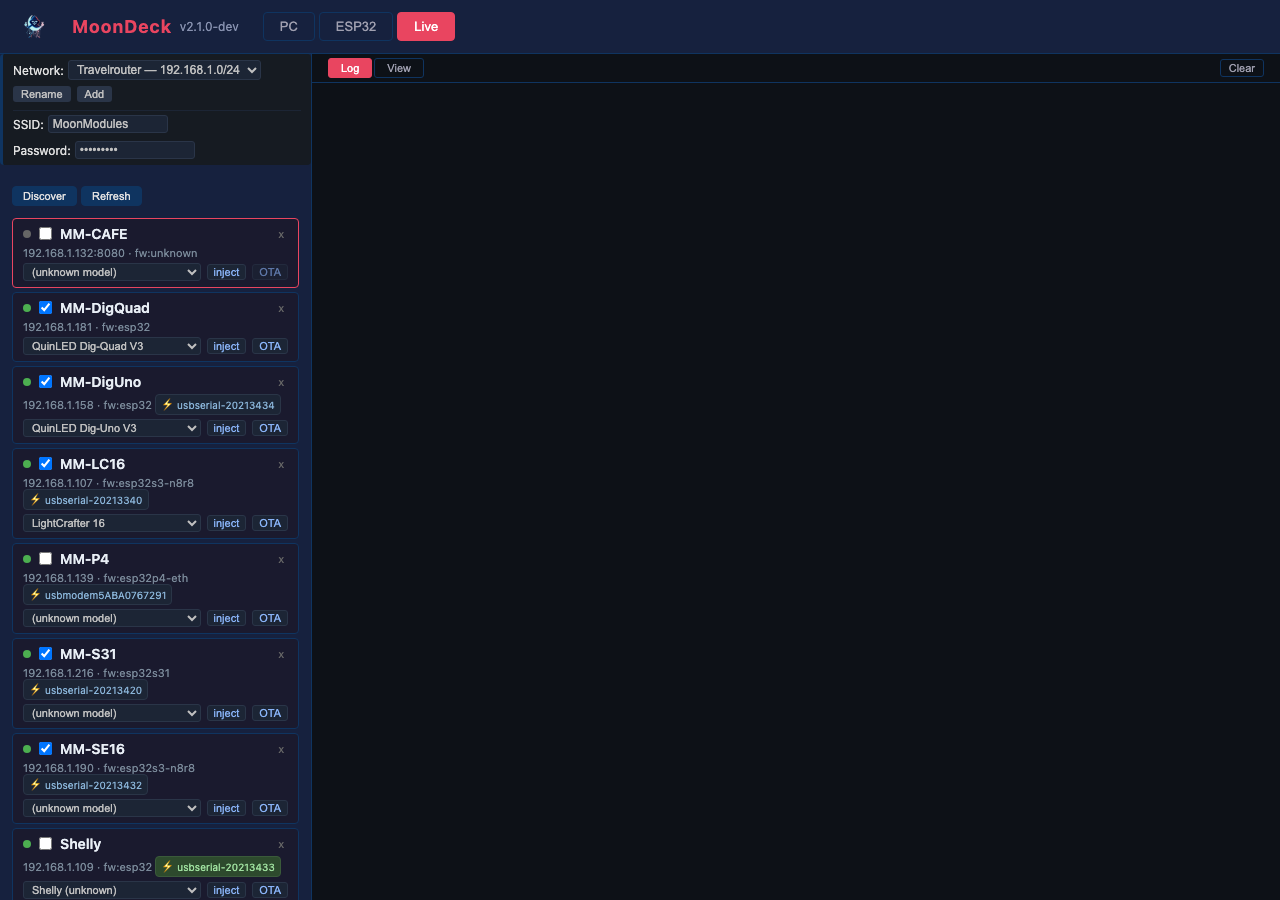Image resolution: width=1280 pixels, height=900 pixels.
Task: Check the MM-CAFE device checkbox
Action: pos(45,234)
